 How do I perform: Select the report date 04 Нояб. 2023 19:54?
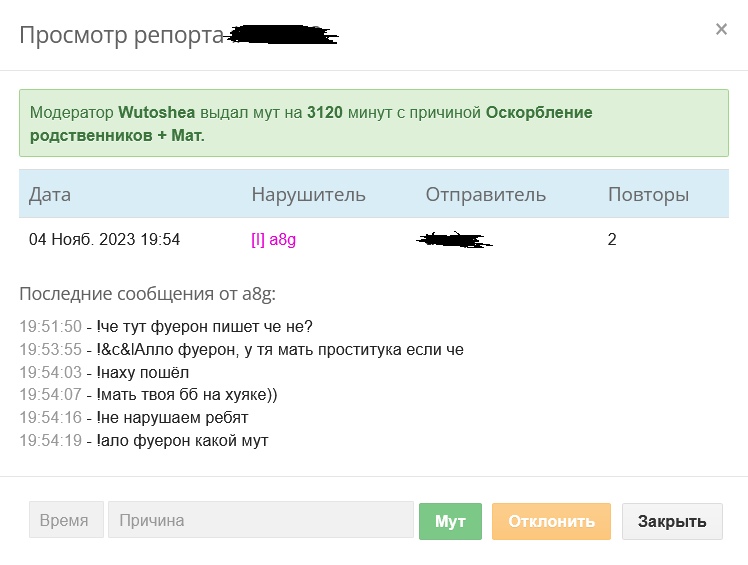(104, 240)
